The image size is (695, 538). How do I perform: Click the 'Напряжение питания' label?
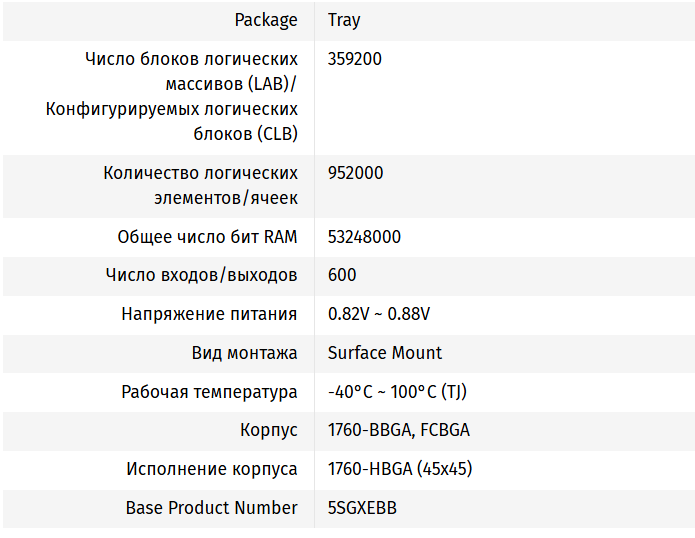[209, 314]
